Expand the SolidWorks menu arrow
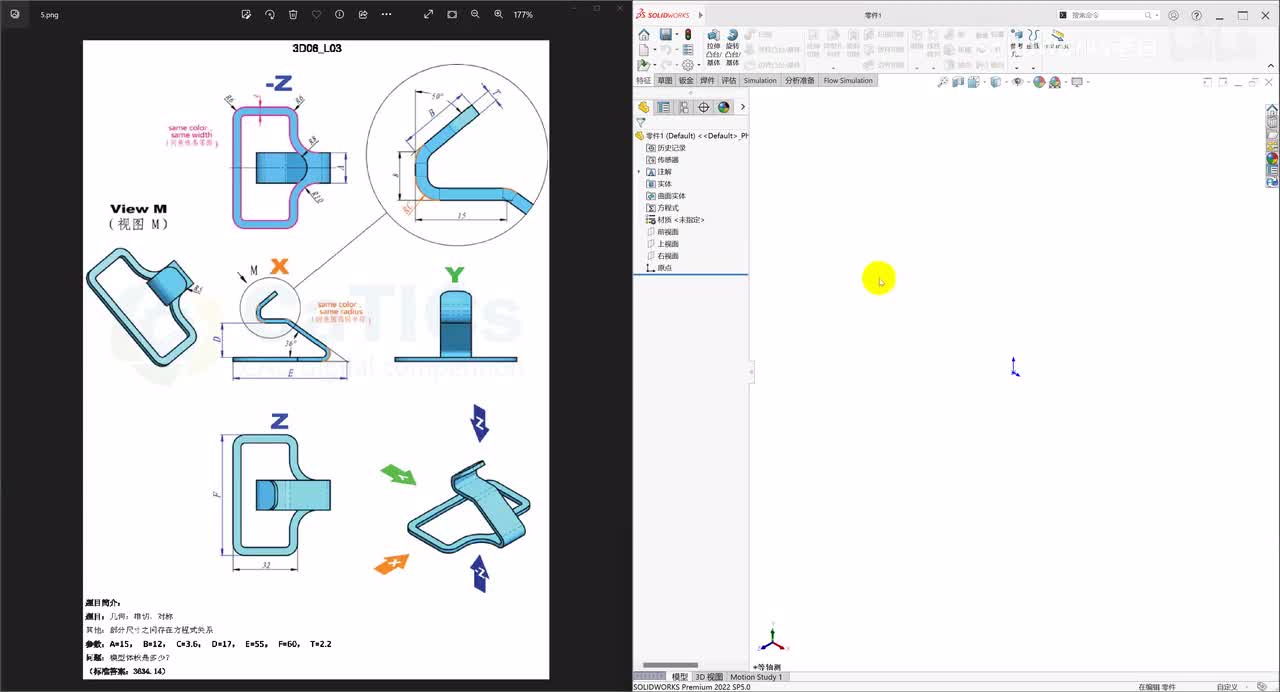The image size is (1280, 692). 700,15
